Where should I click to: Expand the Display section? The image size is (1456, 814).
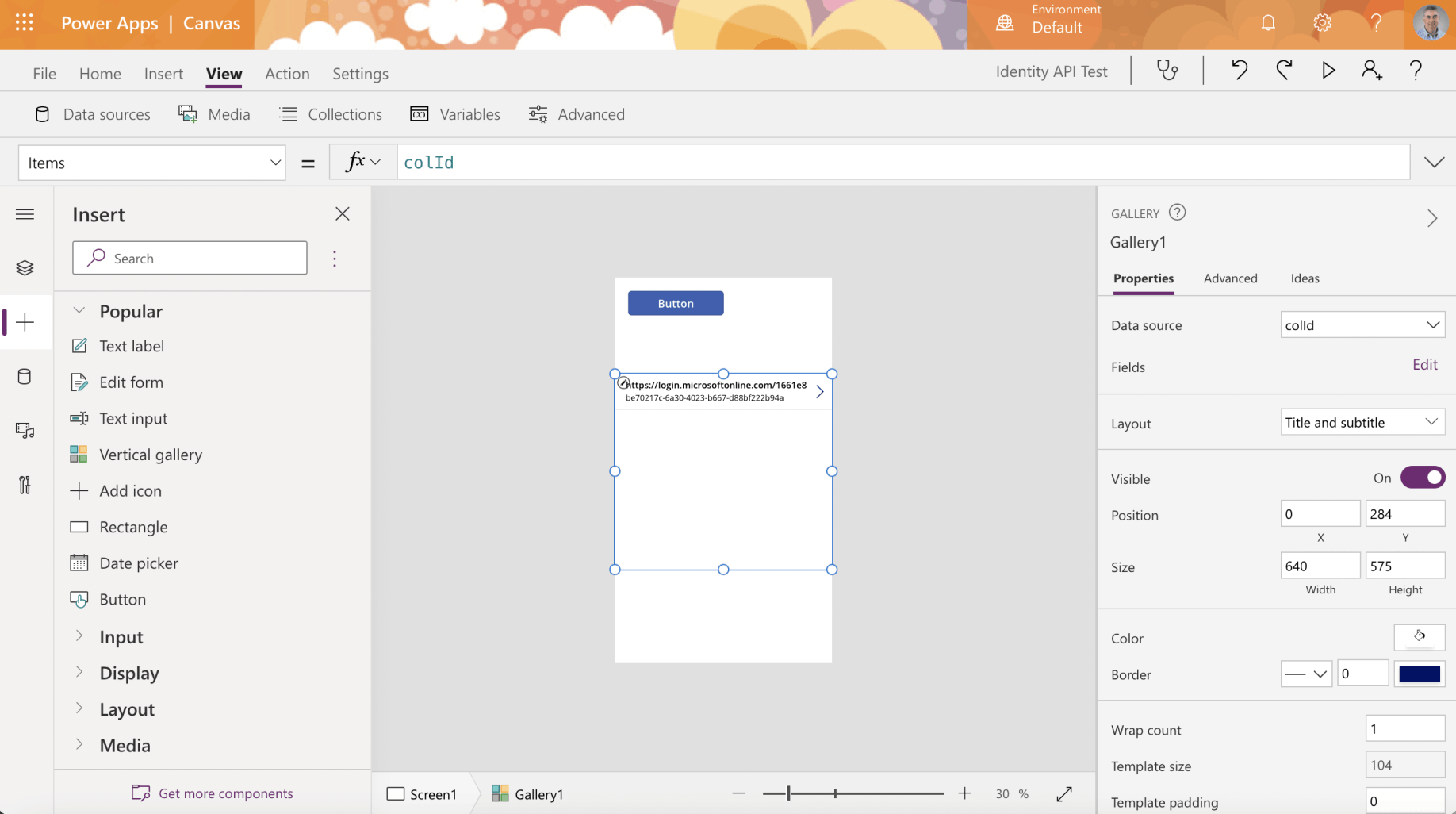79,673
